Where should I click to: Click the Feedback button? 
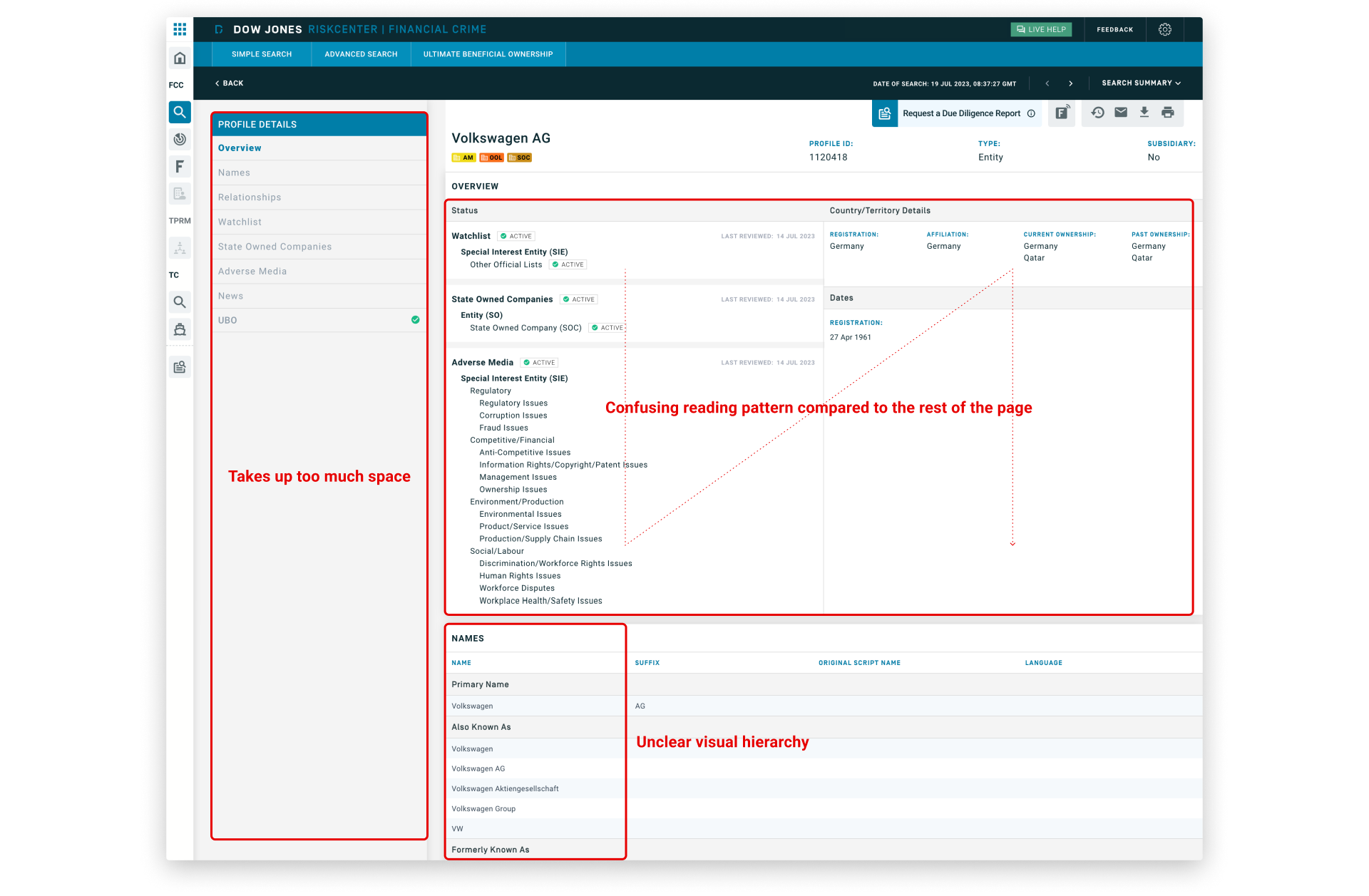(x=1114, y=29)
